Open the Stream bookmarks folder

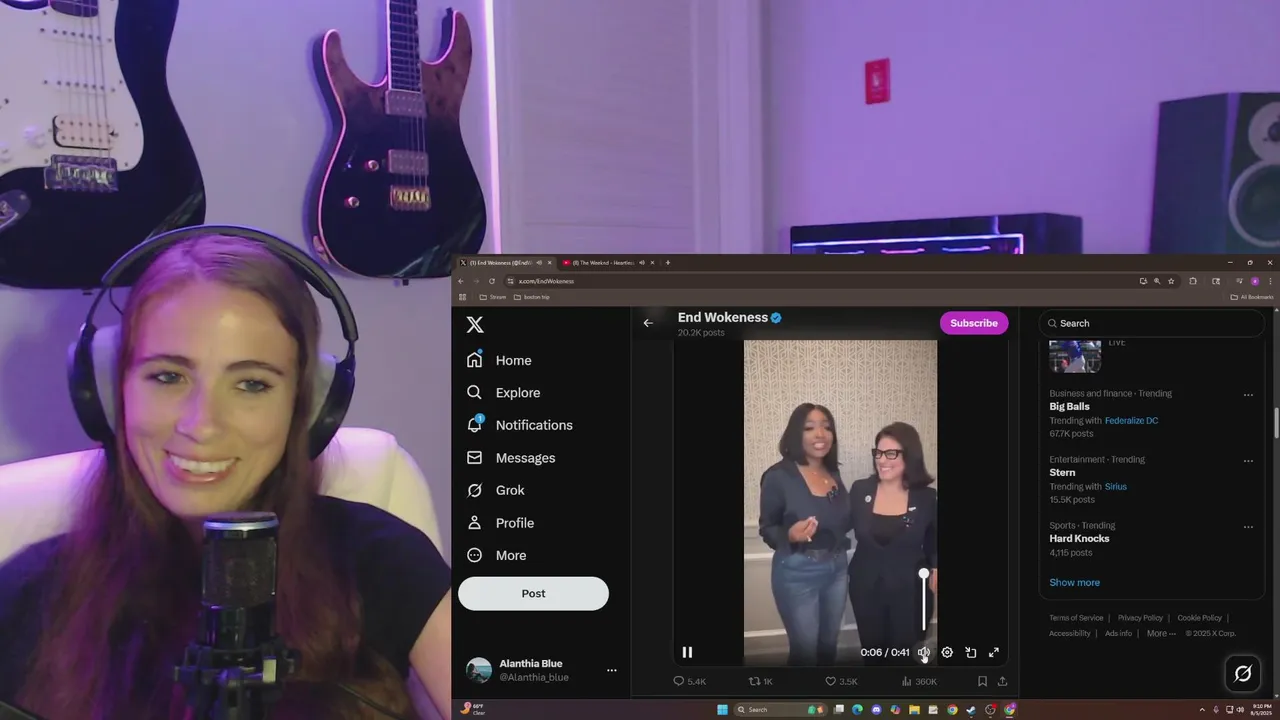click(x=493, y=297)
